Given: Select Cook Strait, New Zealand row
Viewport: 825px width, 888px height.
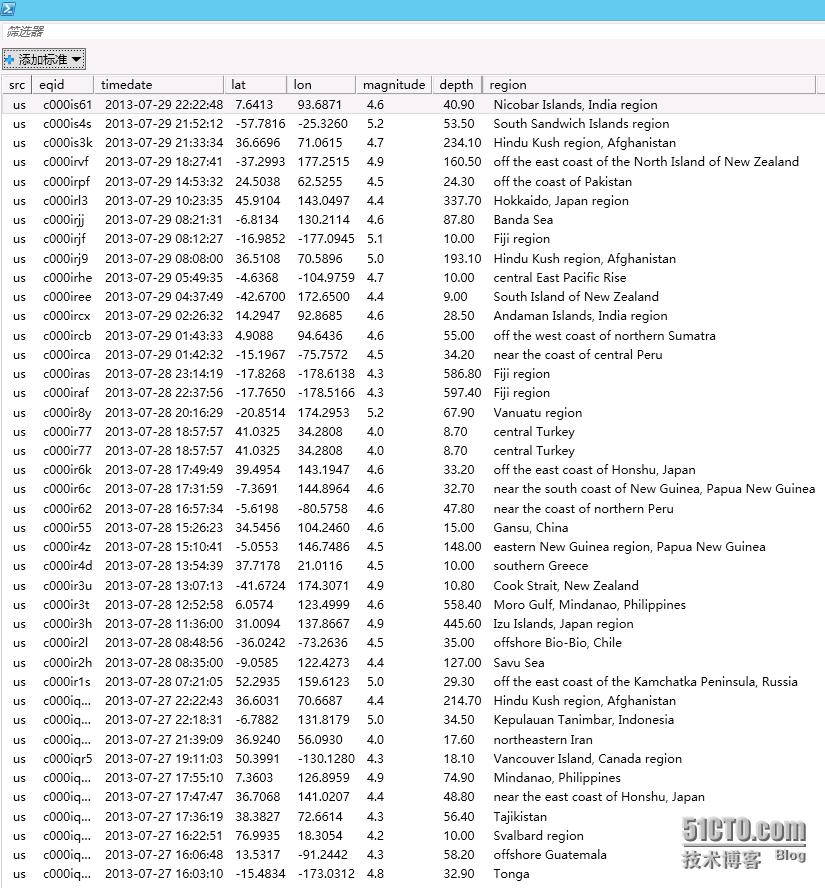Looking at the screenshot, I should tap(412, 586).
